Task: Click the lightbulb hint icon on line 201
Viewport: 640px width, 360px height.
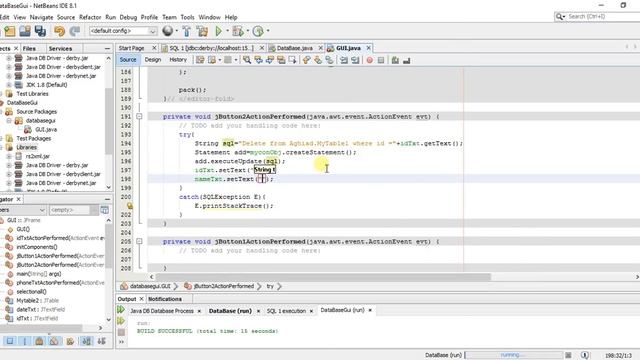Action: [x=130, y=206]
